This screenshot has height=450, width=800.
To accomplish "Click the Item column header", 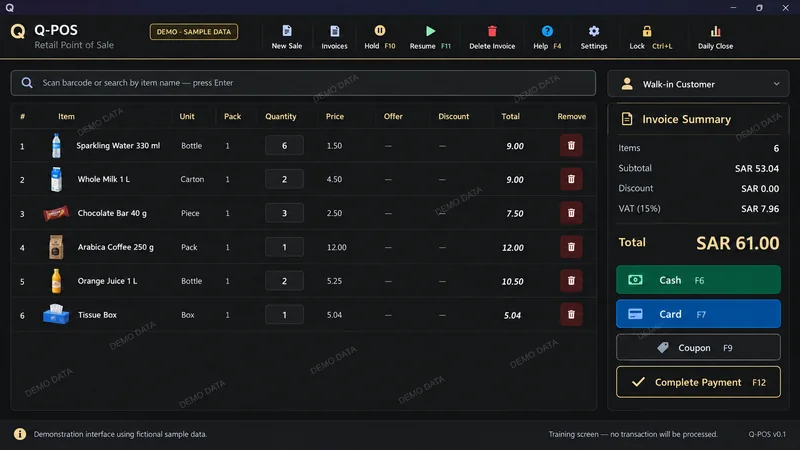I will (66, 116).
